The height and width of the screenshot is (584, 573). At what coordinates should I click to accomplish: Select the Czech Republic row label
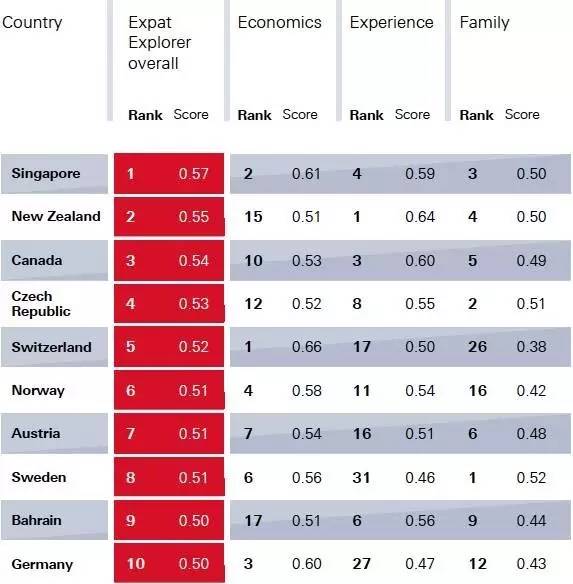click(41, 304)
